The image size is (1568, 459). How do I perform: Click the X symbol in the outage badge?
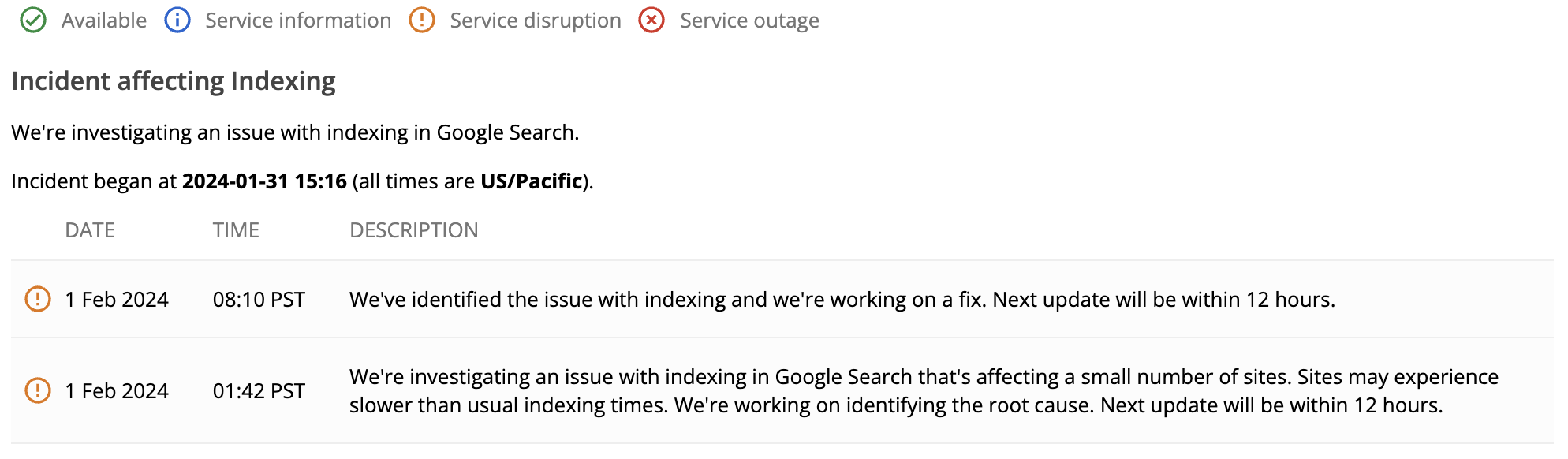[x=651, y=21]
